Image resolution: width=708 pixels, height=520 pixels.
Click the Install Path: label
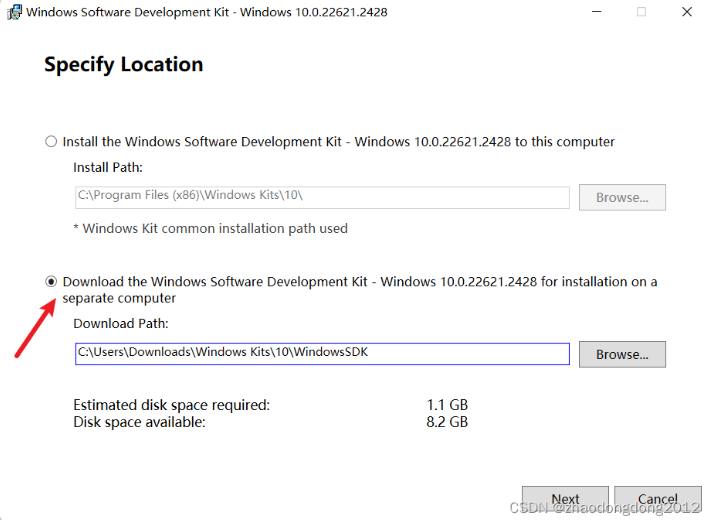108,167
